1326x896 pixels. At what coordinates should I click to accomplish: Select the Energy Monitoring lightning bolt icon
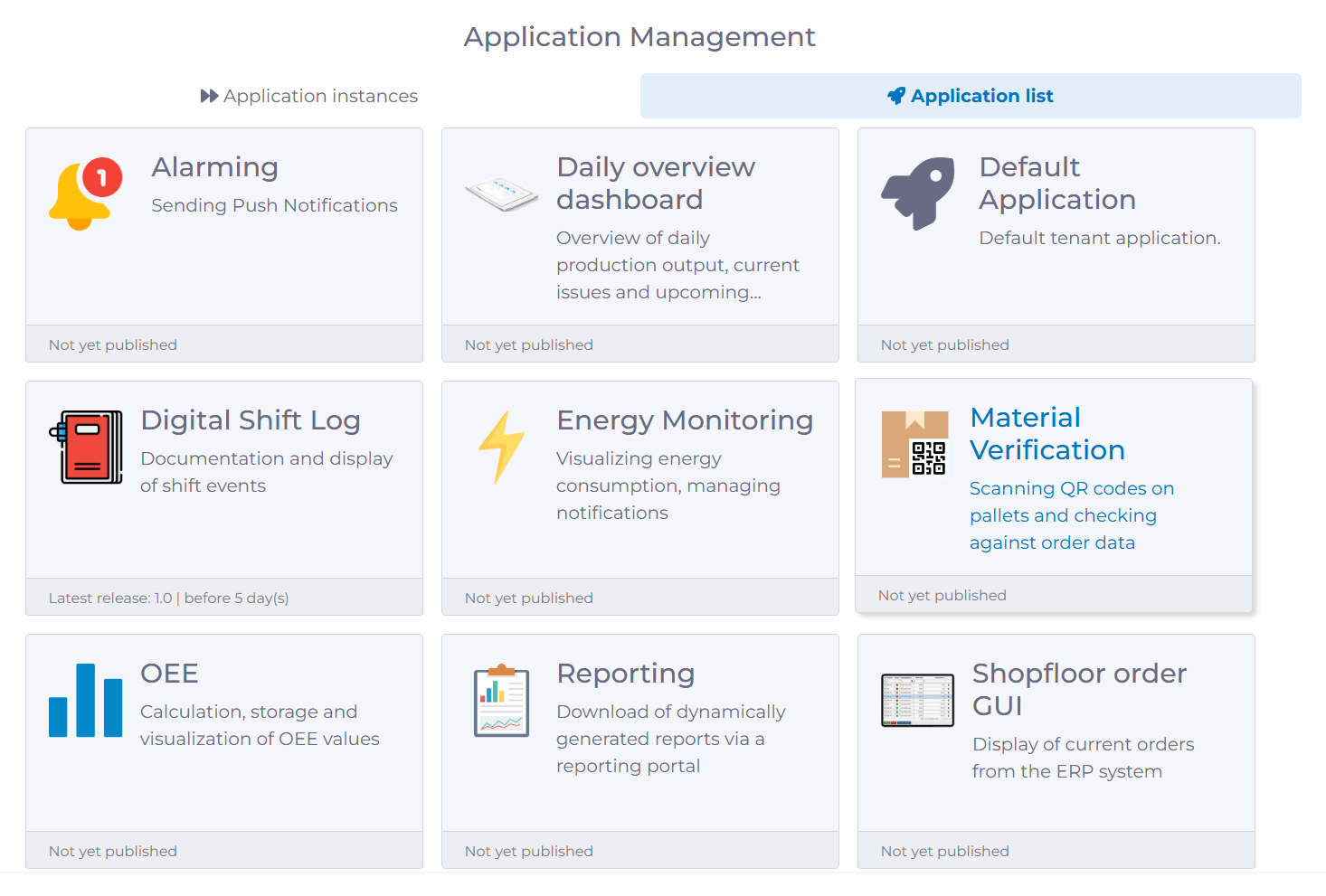tap(501, 446)
